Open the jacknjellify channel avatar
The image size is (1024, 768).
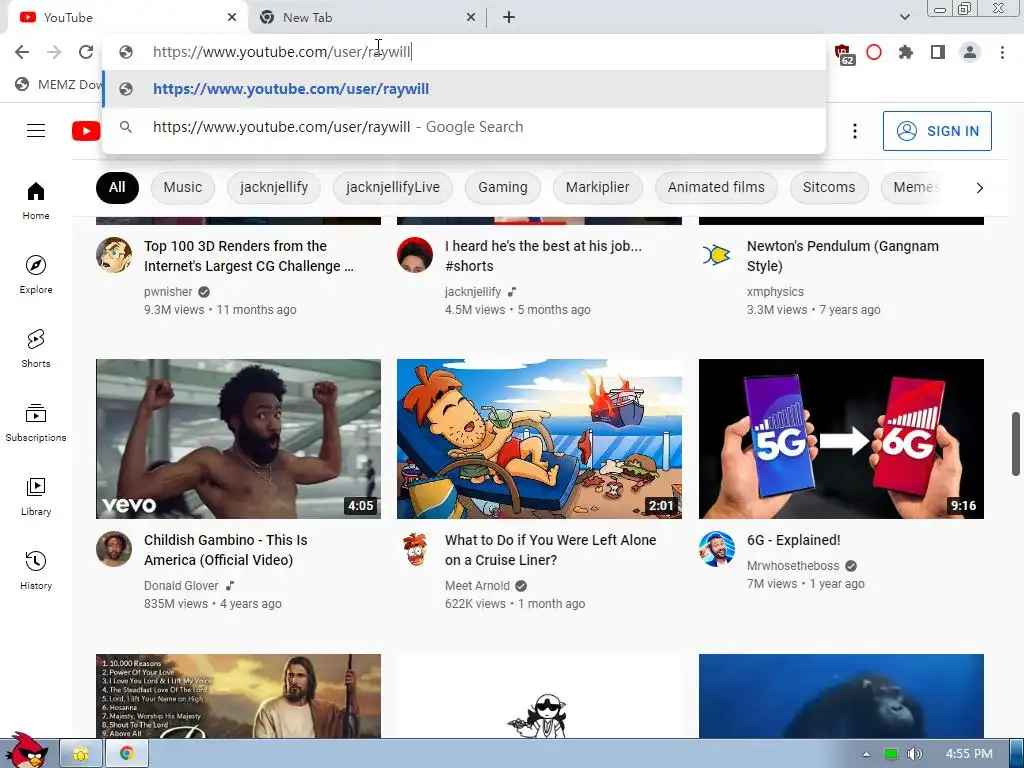click(x=415, y=255)
